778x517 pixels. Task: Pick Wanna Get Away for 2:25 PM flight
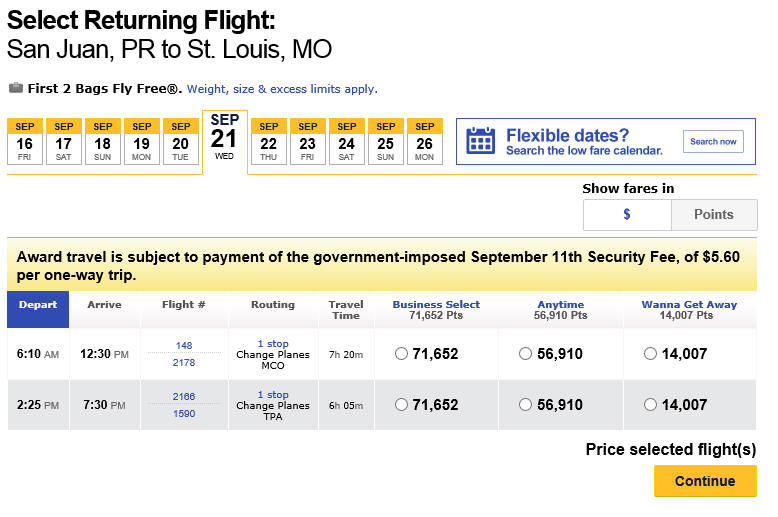point(650,405)
